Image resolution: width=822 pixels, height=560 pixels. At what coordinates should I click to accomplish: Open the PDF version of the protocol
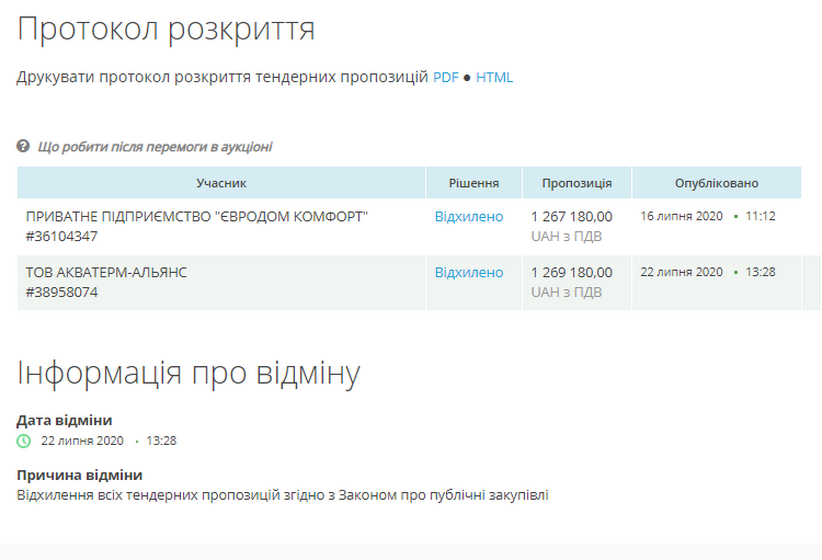[x=445, y=77]
